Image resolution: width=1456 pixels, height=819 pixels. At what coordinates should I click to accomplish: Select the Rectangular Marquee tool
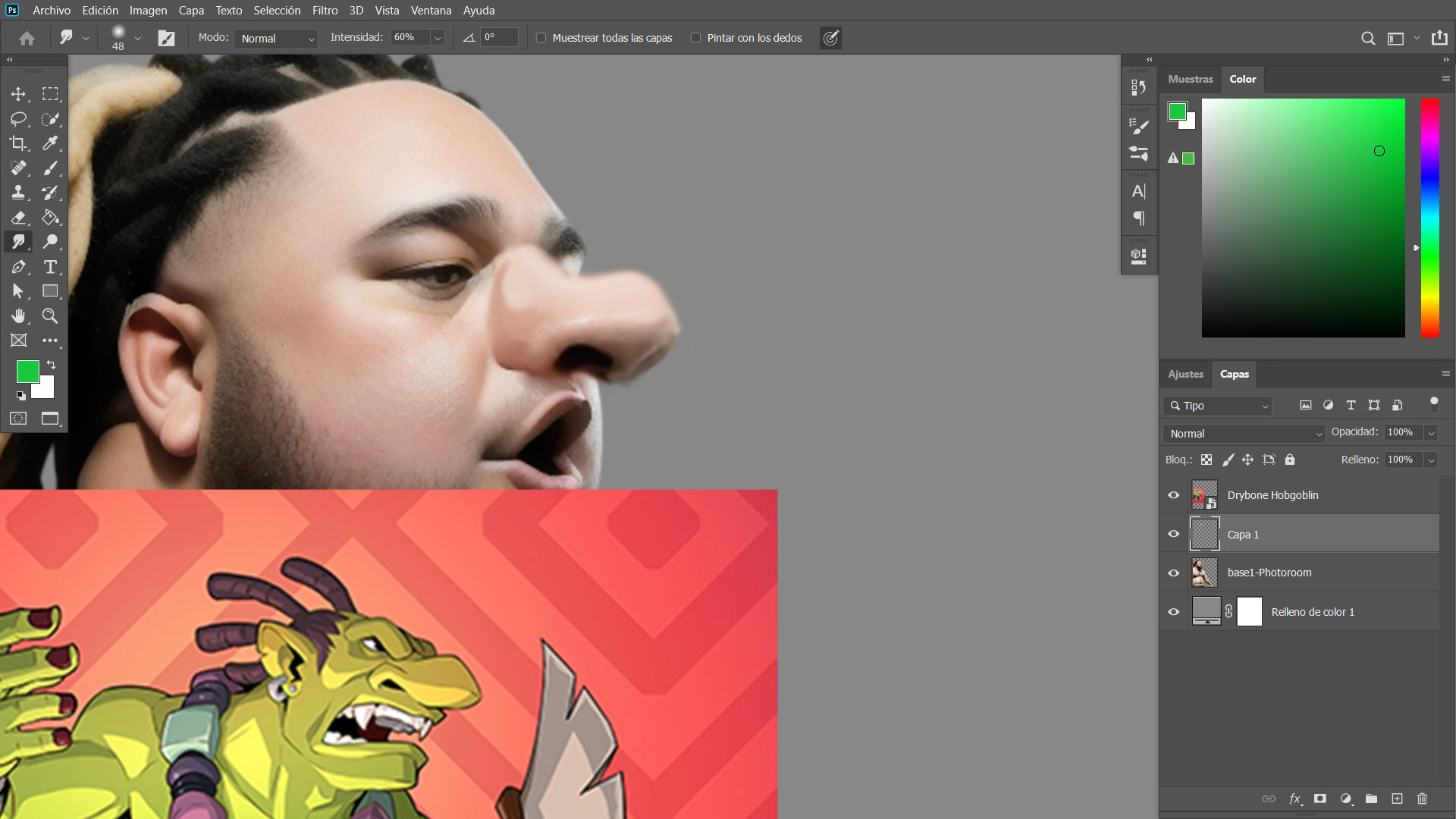point(50,94)
